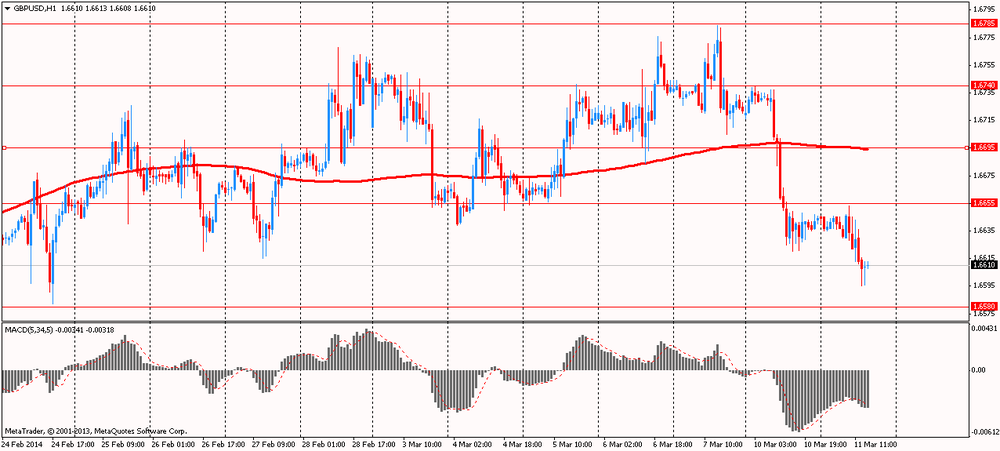Click the 0.00431 MACD scale value
The height and width of the screenshot is (451, 1000).
985,329
